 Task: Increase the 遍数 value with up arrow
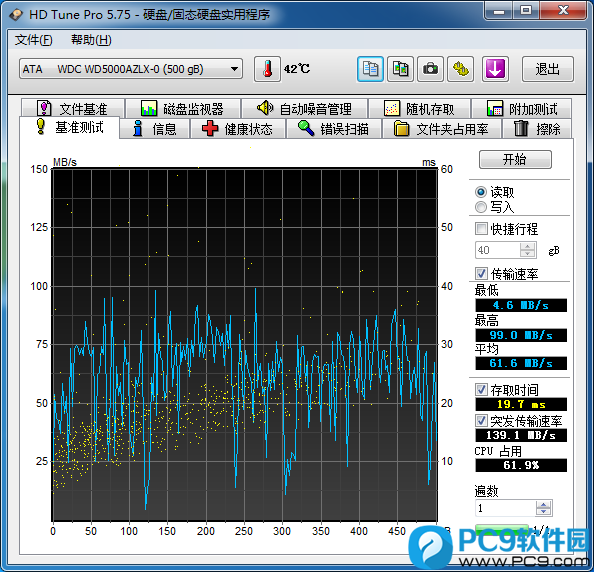point(544,504)
